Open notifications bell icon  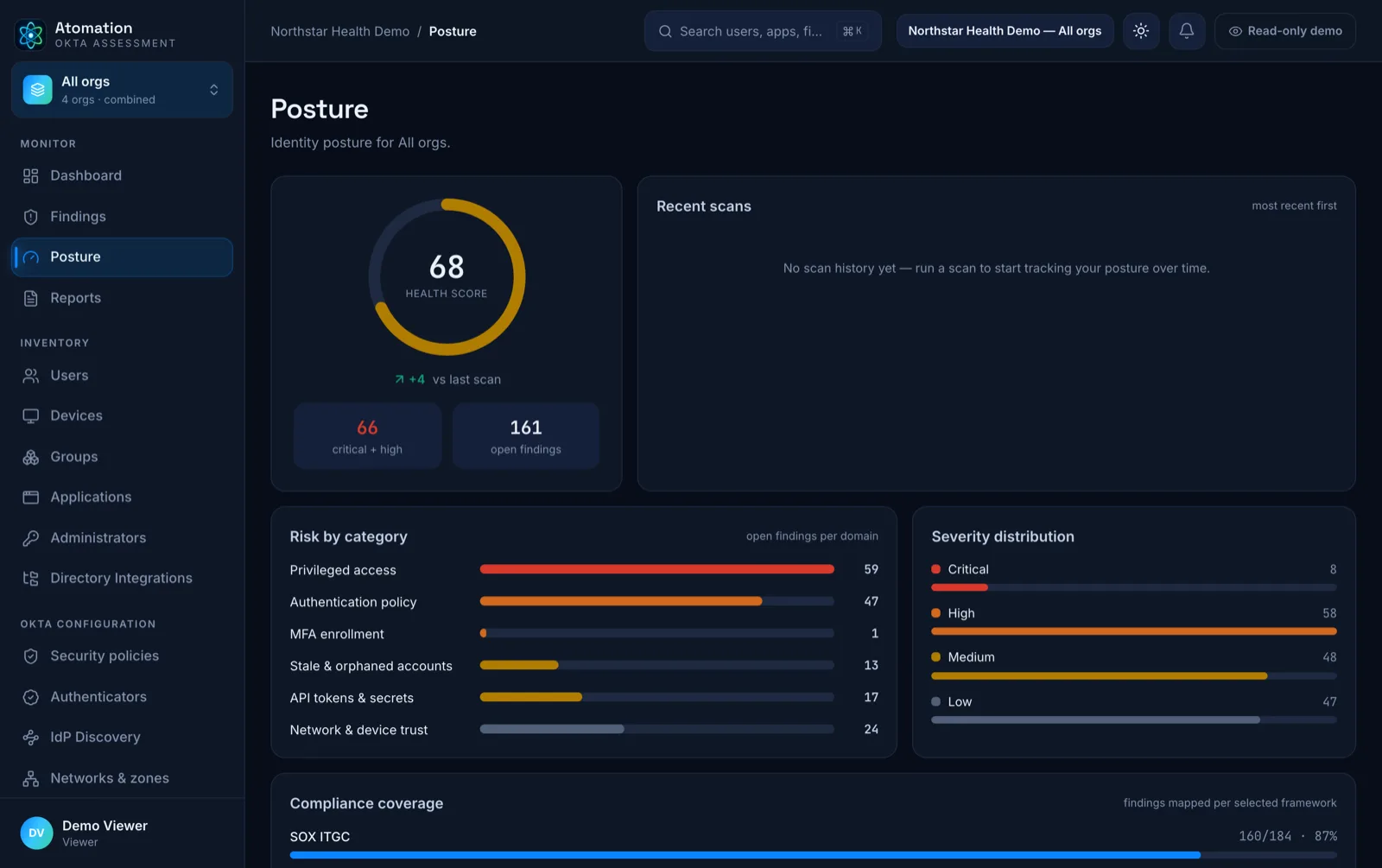tap(1187, 31)
